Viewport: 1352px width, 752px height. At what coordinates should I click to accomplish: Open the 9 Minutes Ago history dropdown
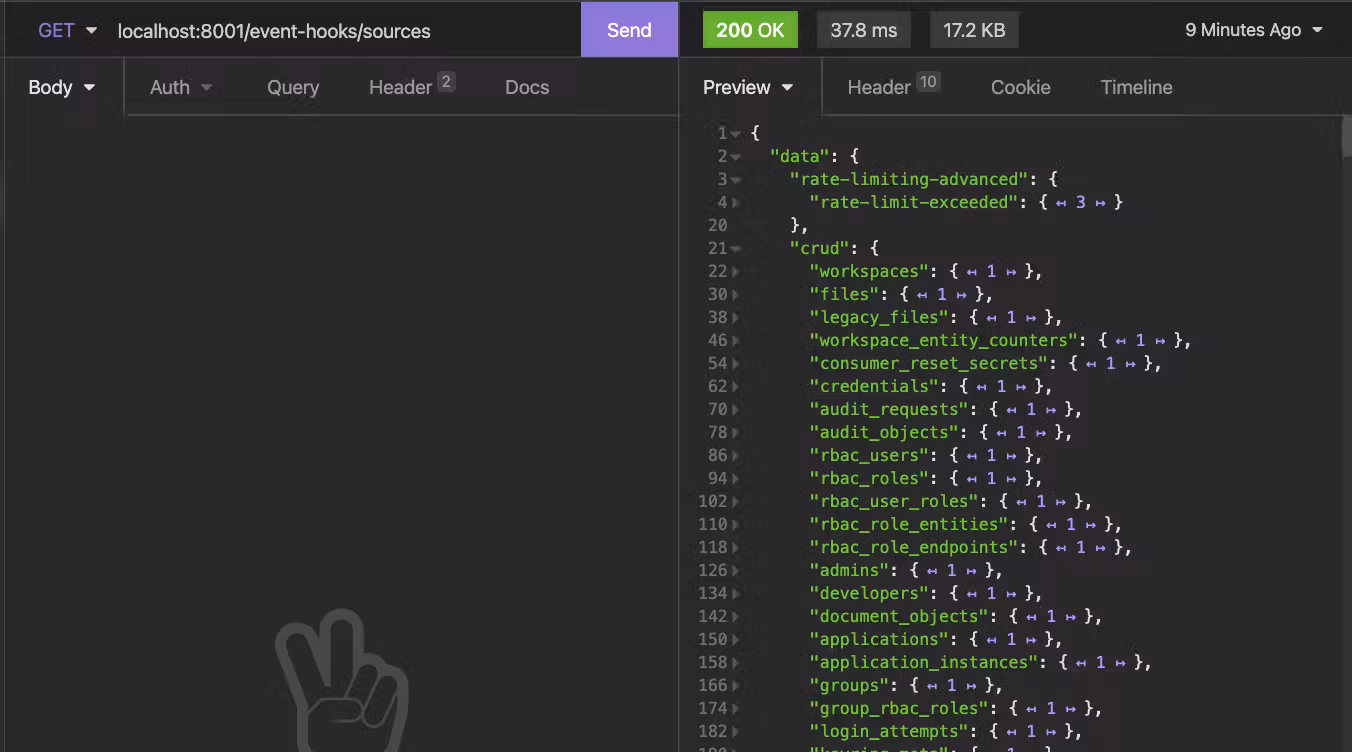(x=1253, y=30)
